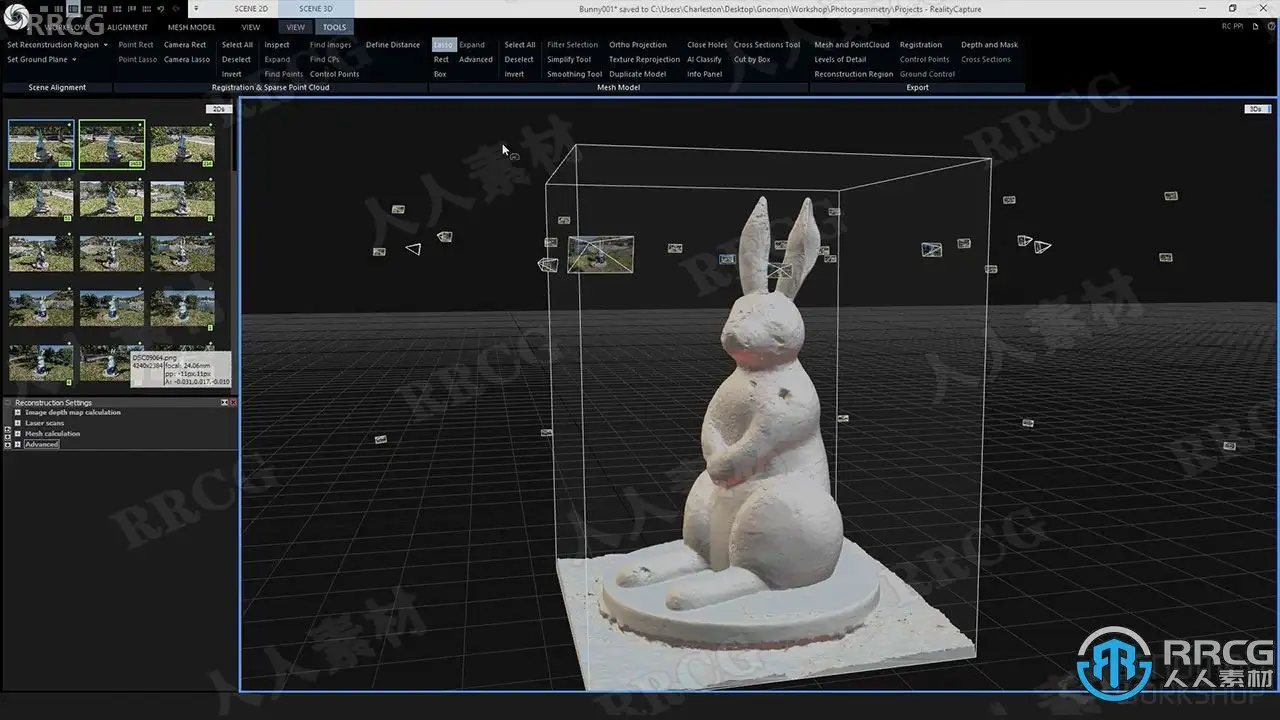This screenshot has width=1280, height=720.
Task: Expand the Advanced settings group
Action: coord(18,444)
